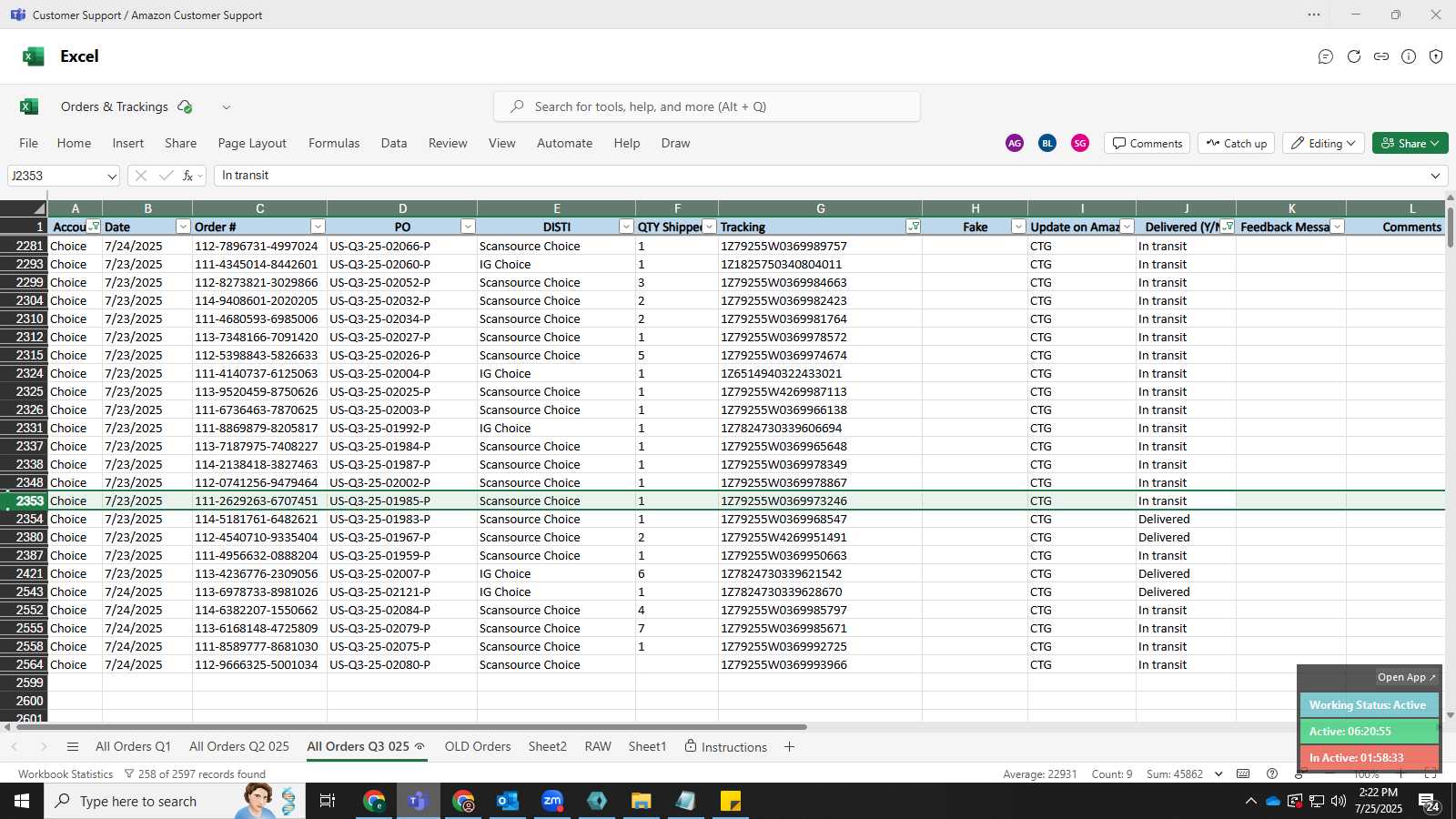This screenshot has height=819, width=1456.
Task: Open the Date column filter dropdown
Action: pos(183,227)
